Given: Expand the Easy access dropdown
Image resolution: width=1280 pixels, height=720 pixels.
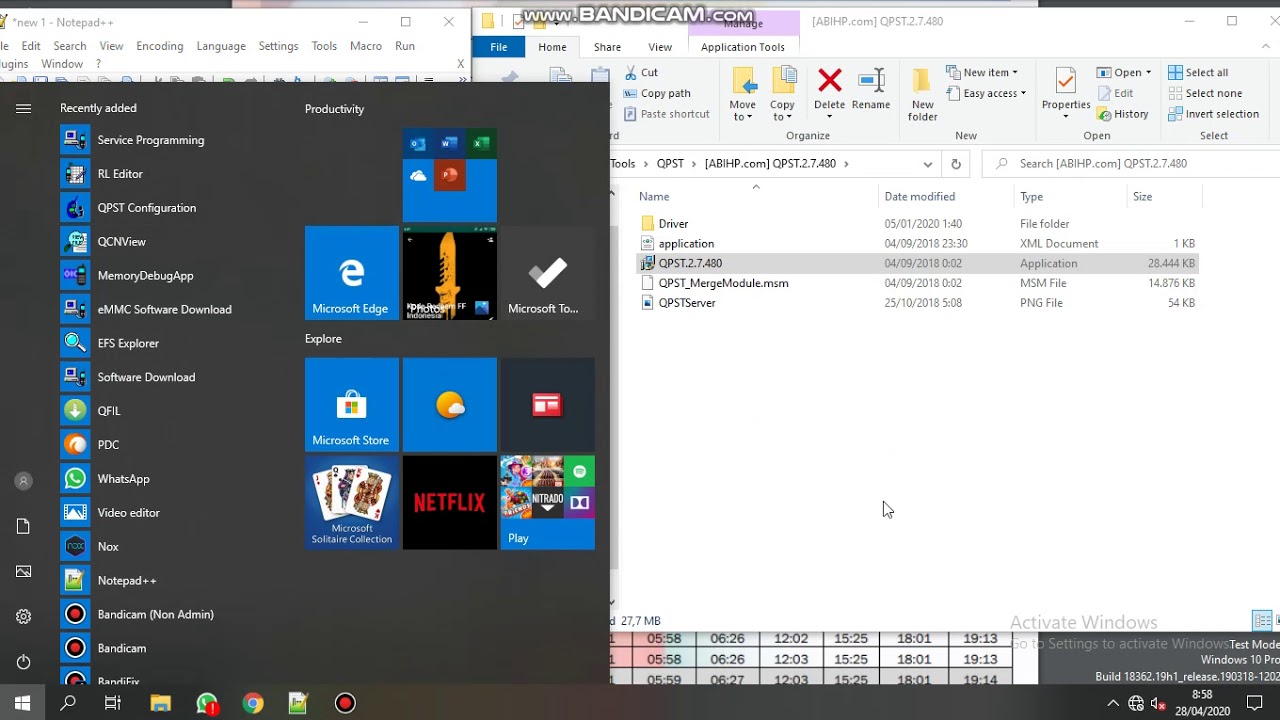Looking at the screenshot, I should [986, 93].
